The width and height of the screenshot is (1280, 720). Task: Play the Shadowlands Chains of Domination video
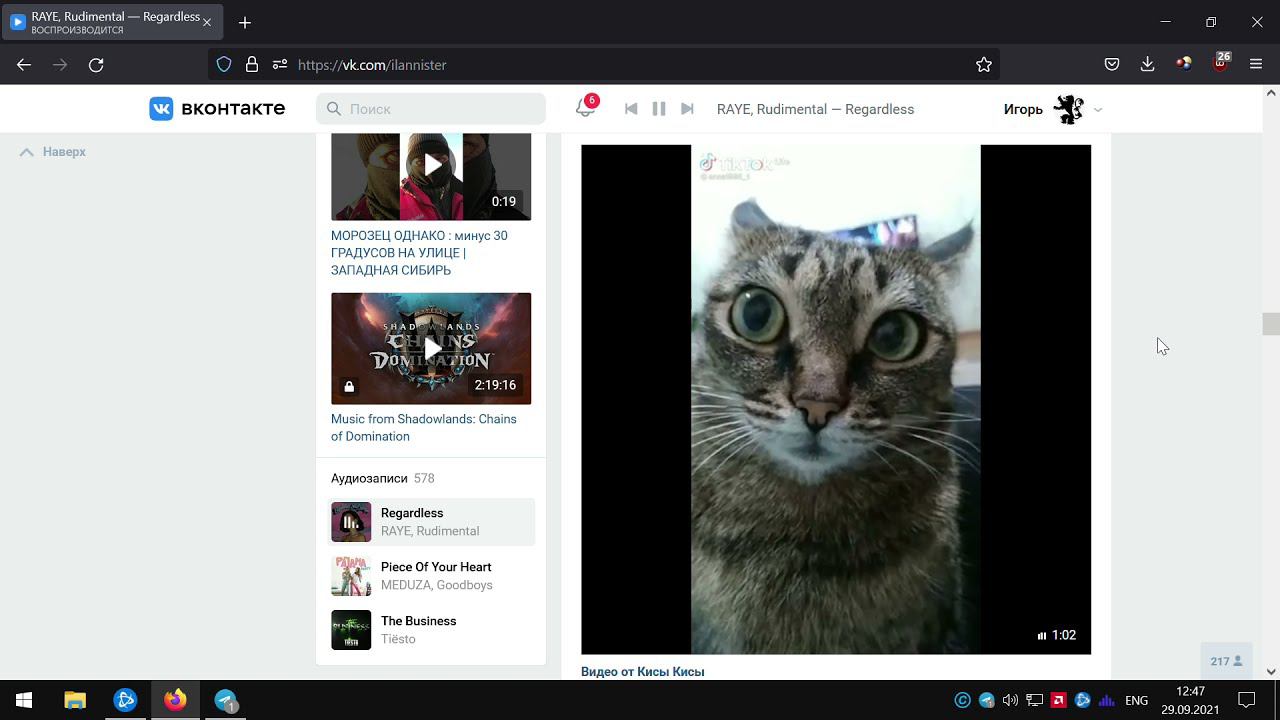click(431, 348)
